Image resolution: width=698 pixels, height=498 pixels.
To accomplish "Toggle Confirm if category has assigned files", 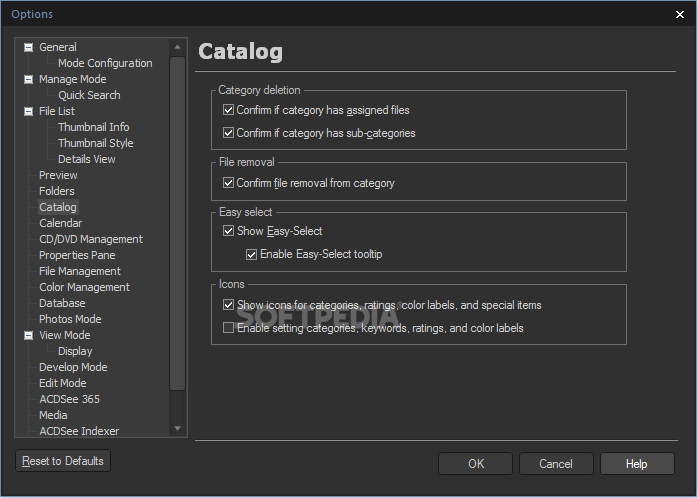I will [x=228, y=110].
